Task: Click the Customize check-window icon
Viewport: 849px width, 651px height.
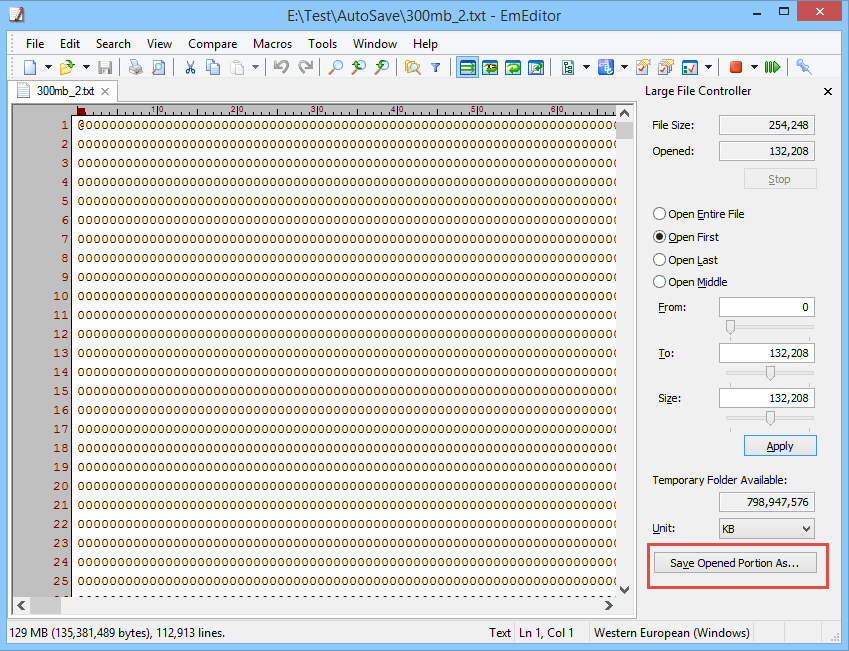Action: (689, 67)
